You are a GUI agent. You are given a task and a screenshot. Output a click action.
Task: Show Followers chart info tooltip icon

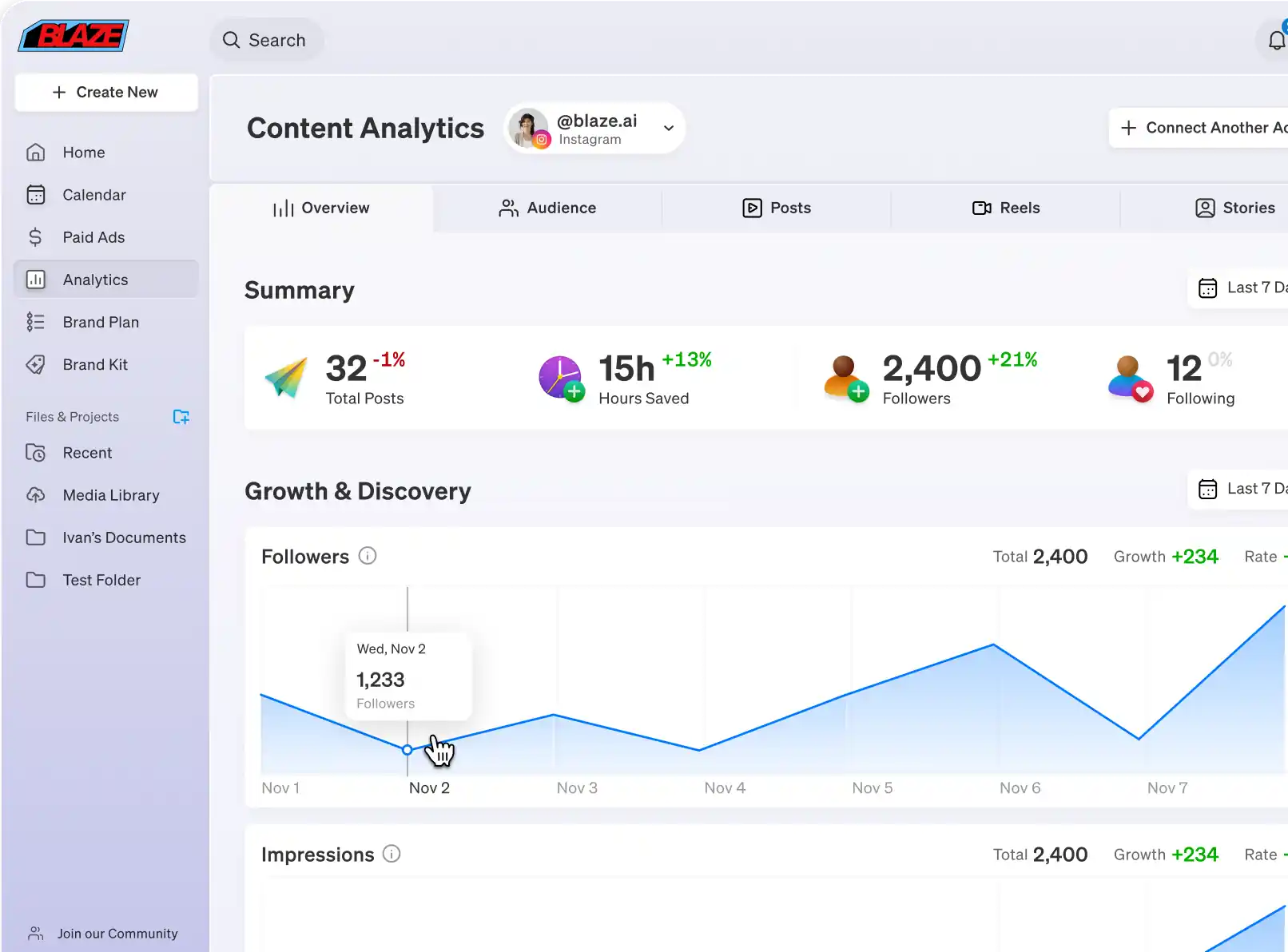point(368,556)
